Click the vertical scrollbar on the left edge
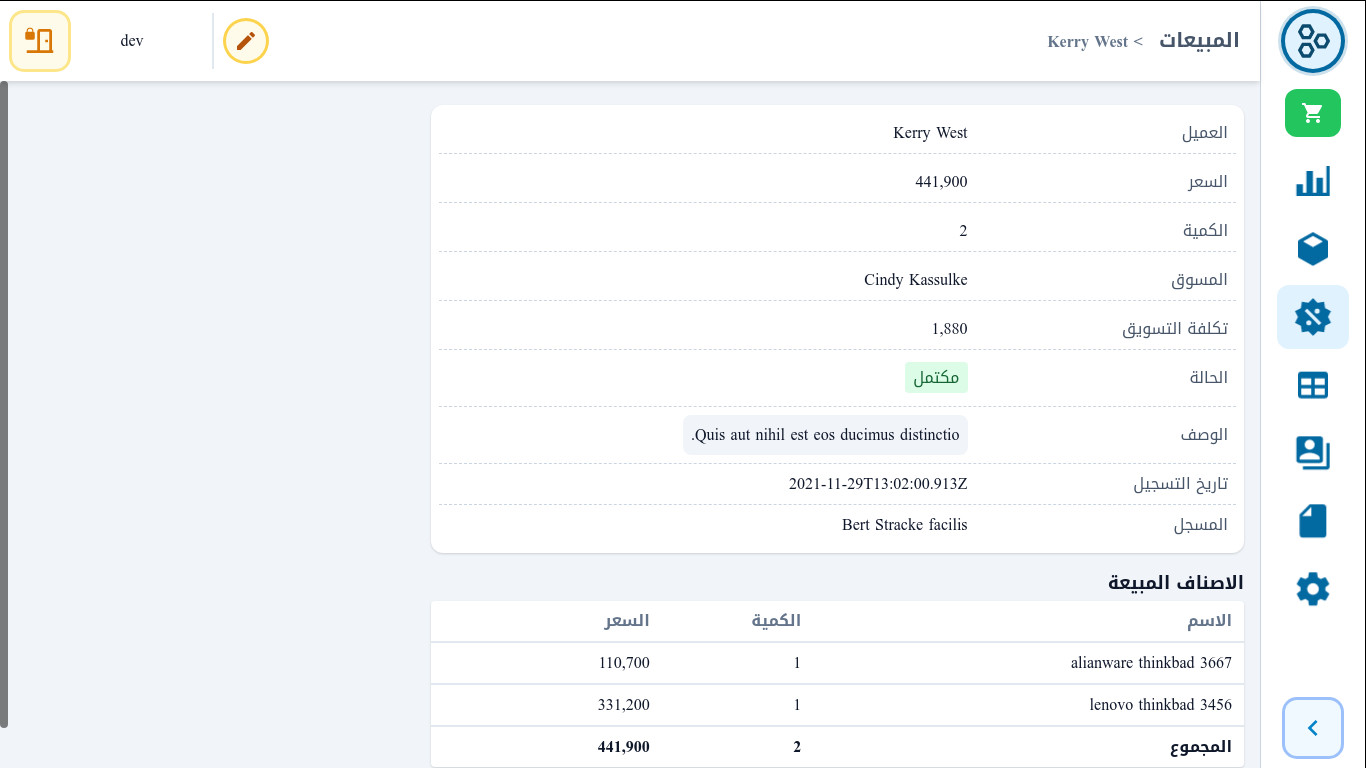1366x768 pixels. pyautogui.click(x=4, y=405)
